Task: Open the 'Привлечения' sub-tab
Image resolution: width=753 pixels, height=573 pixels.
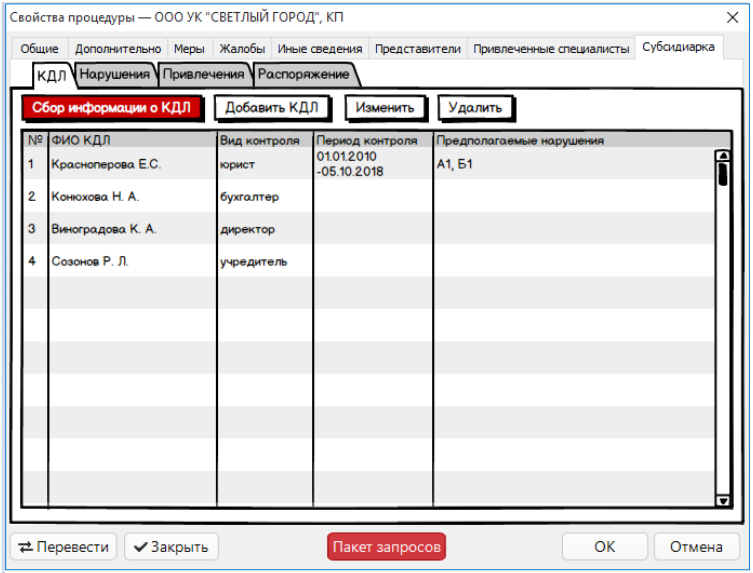Action: [203, 74]
